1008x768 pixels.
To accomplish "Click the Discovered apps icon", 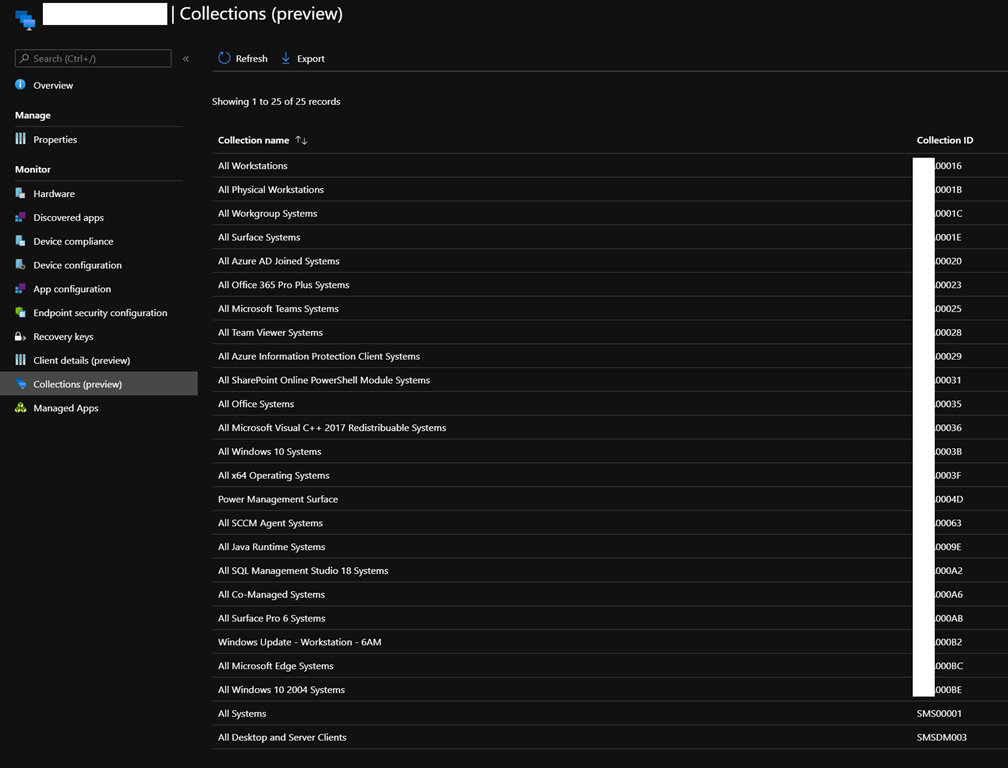I will (x=20, y=217).
